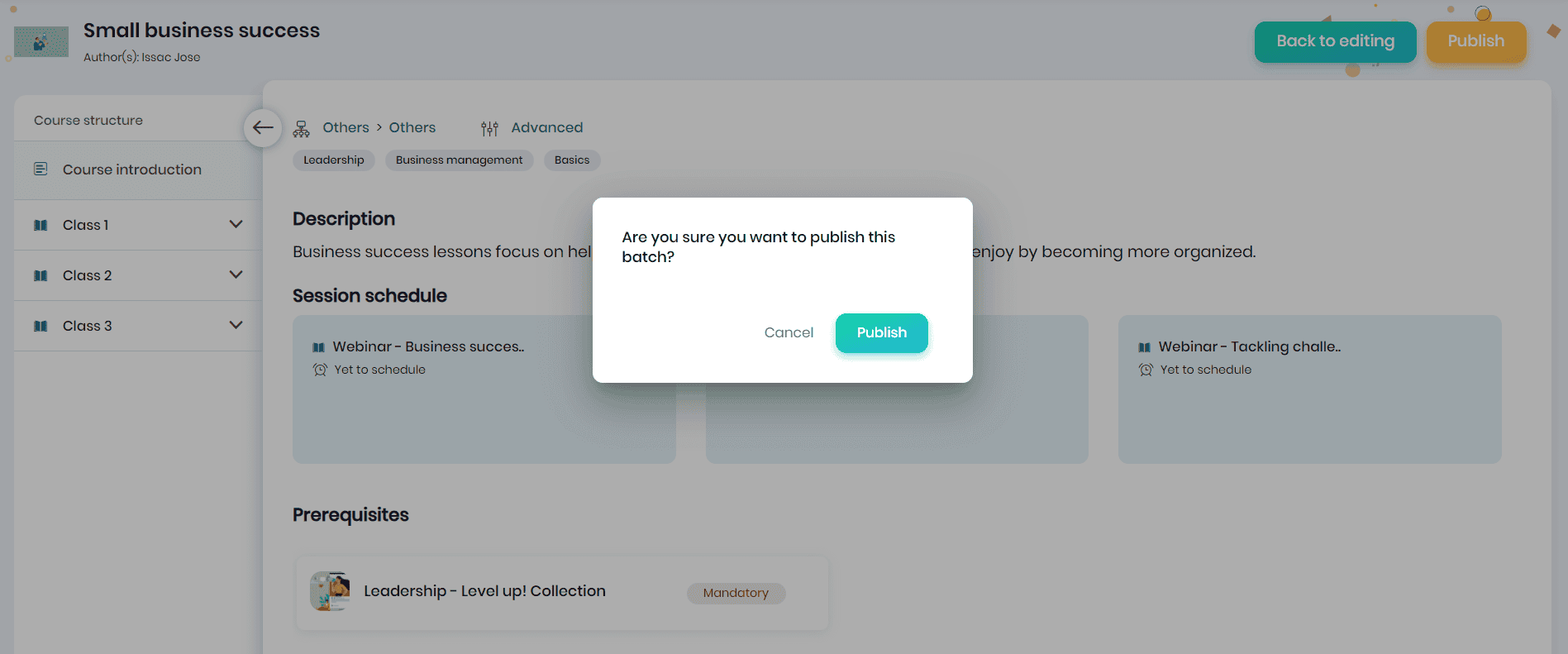Click the Webinar Tackling challenges book icon

pyautogui.click(x=1144, y=347)
